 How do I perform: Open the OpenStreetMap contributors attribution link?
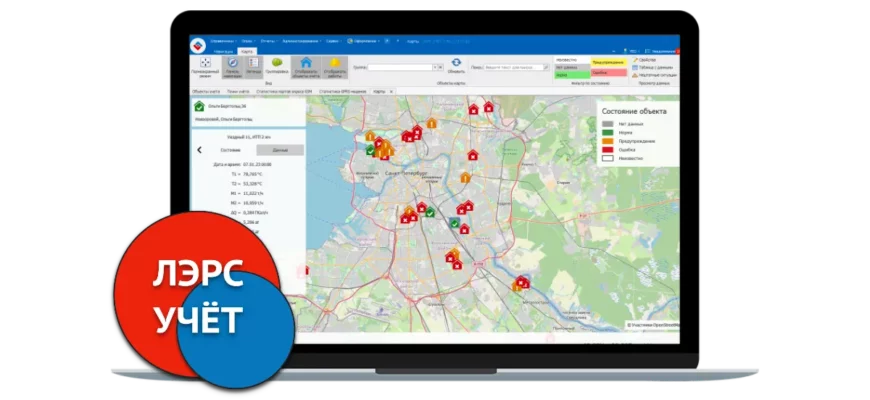[x=654, y=325]
